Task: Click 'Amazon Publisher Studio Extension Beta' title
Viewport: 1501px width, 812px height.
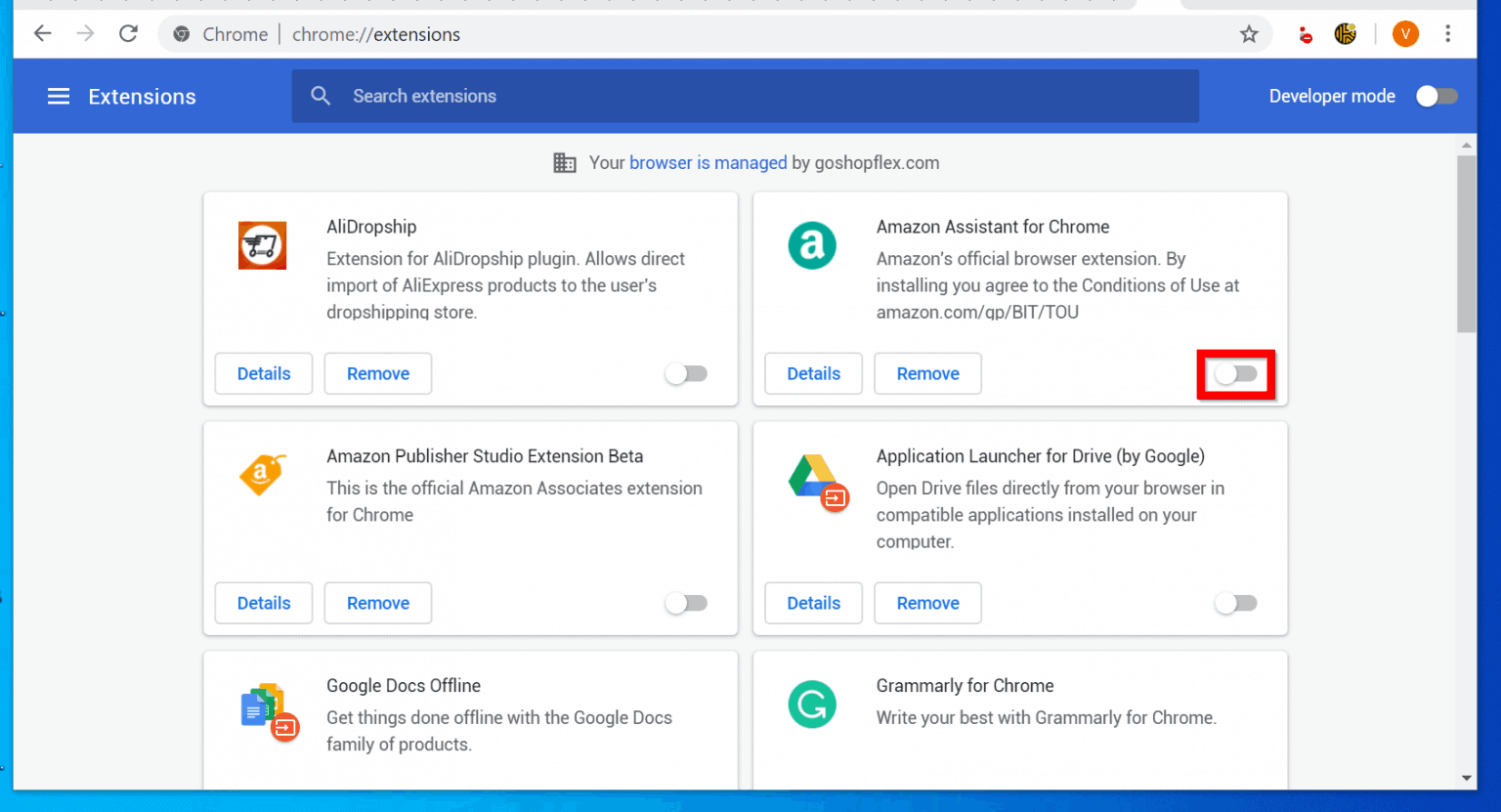Action: [485, 456]
